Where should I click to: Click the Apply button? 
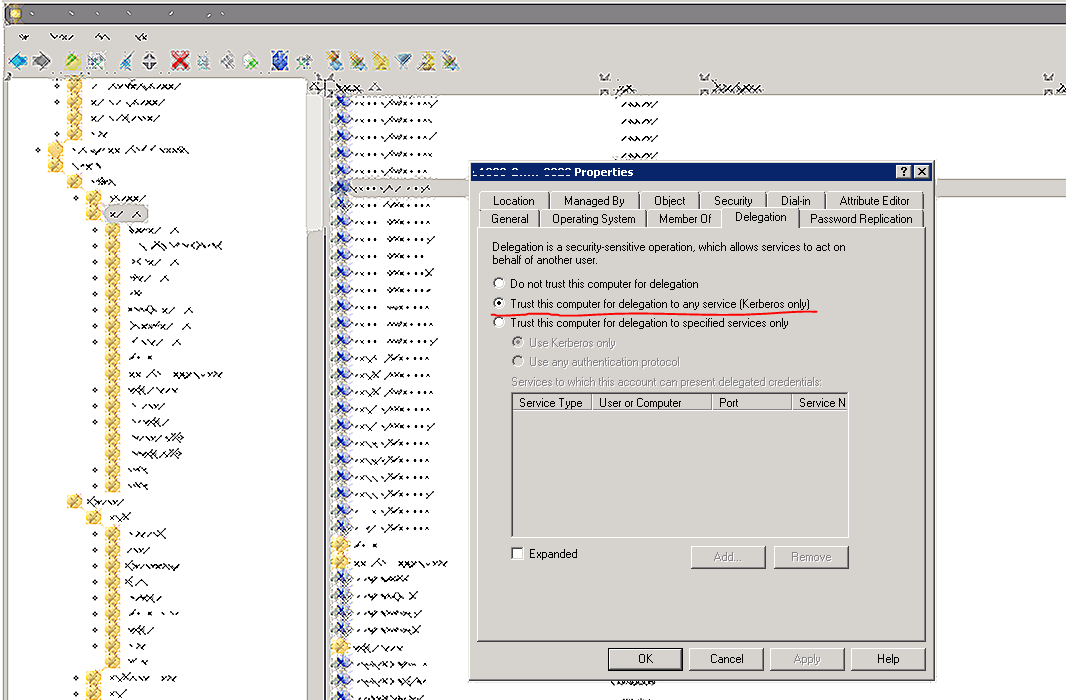coord(807,659)
